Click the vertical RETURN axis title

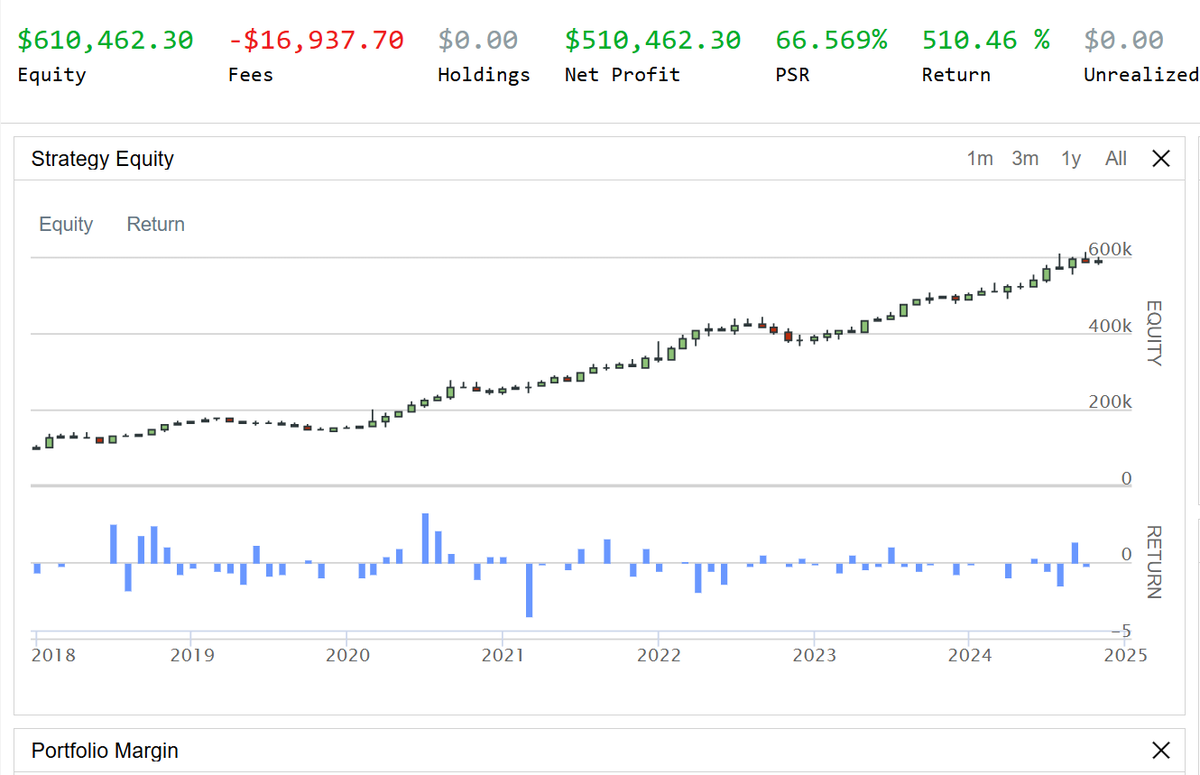tap(1153, 562)
